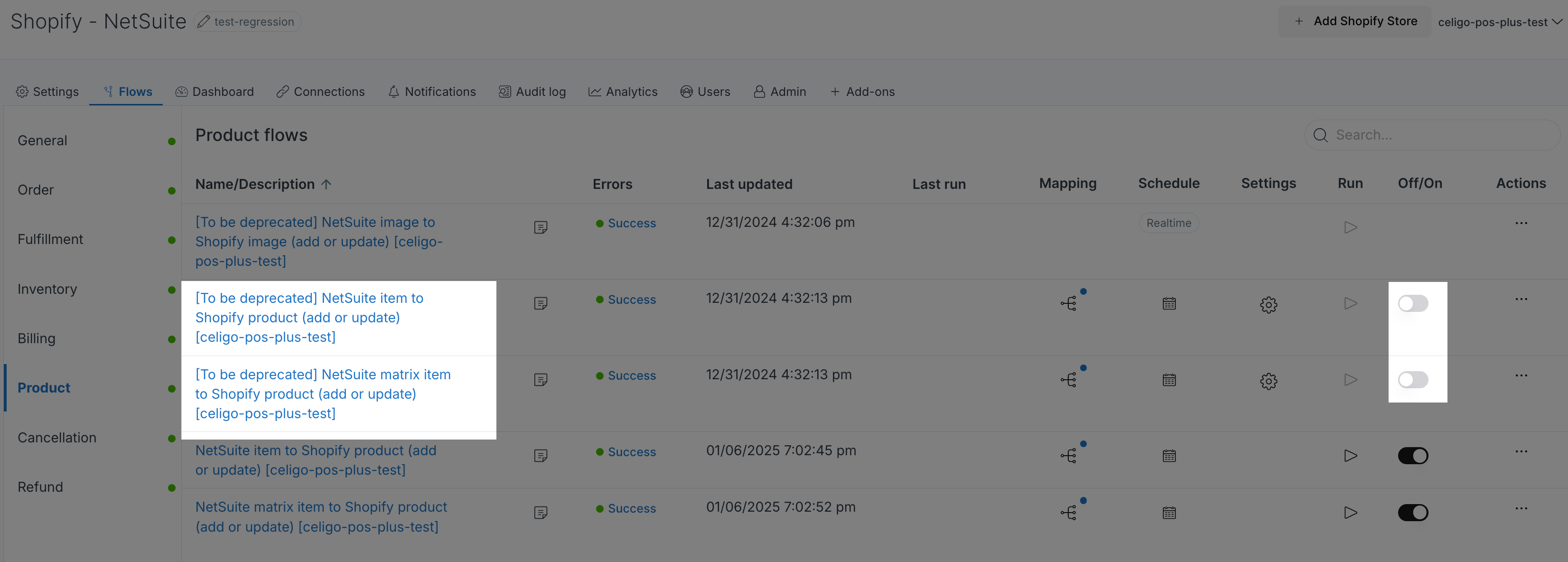
Task: Run NetSuite item to Shopify product flow
Action: 1351,456
